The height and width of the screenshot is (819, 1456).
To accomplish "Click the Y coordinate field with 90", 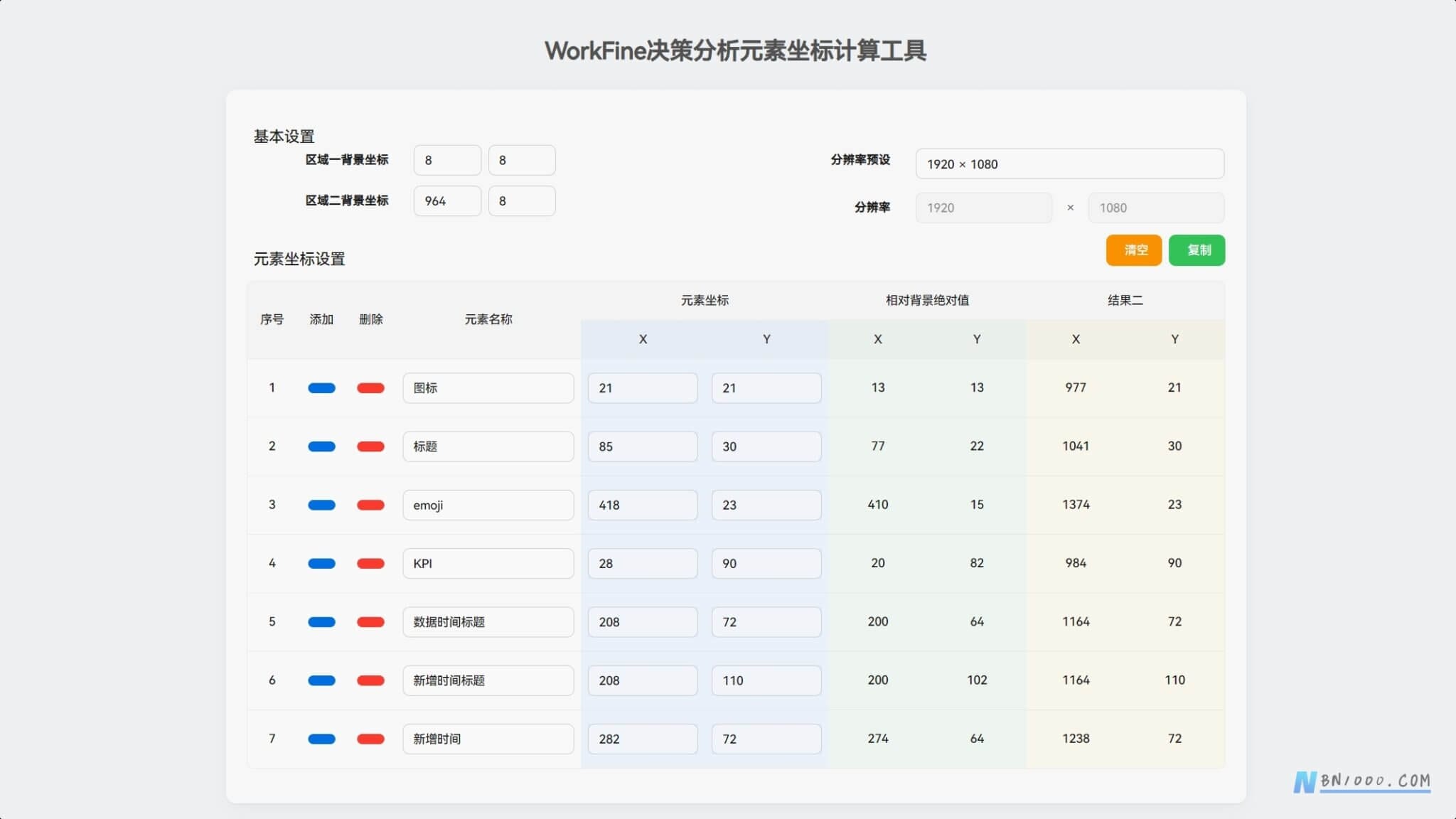I will click(x=766, y=564).
